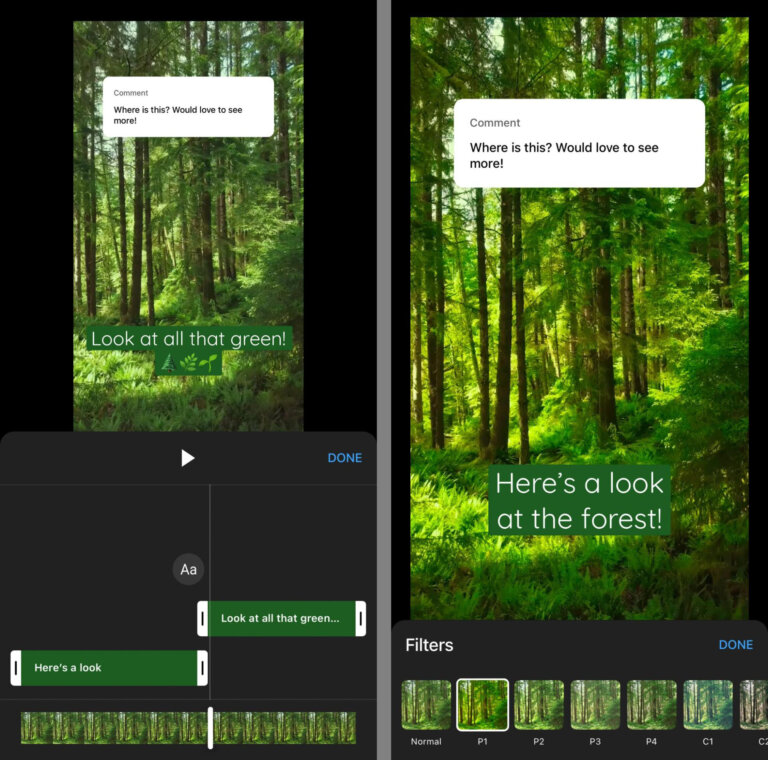Tap DONE in the text timing panel
Viewport: 768px width, 760px height.
click(x=344, y=458)
